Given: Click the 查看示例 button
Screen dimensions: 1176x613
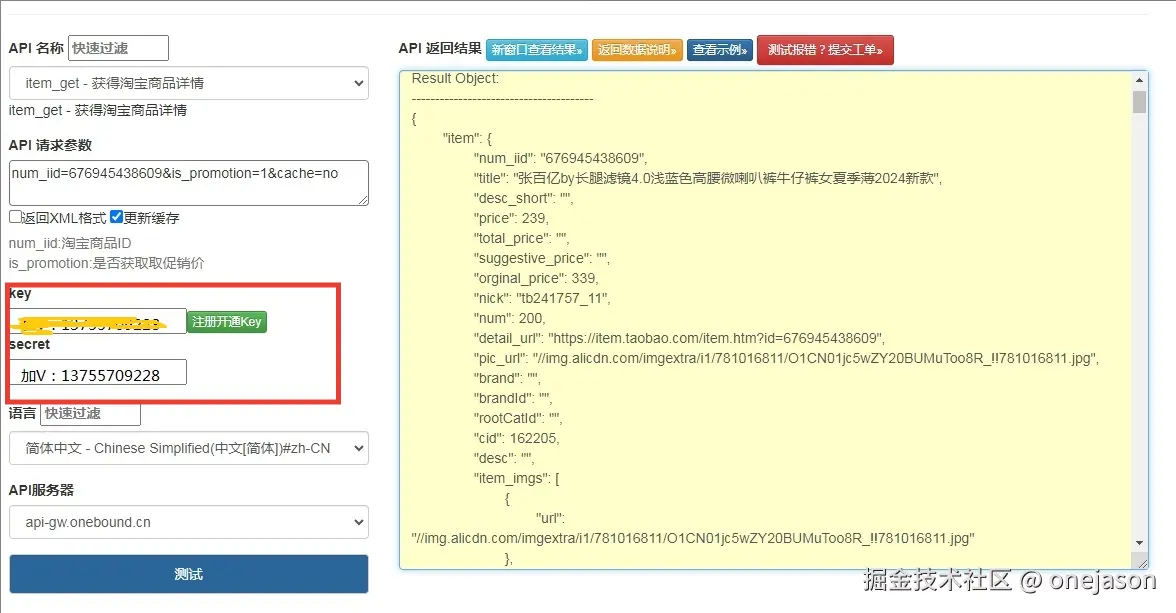Looking at the screenshot, I should (719, 50).
